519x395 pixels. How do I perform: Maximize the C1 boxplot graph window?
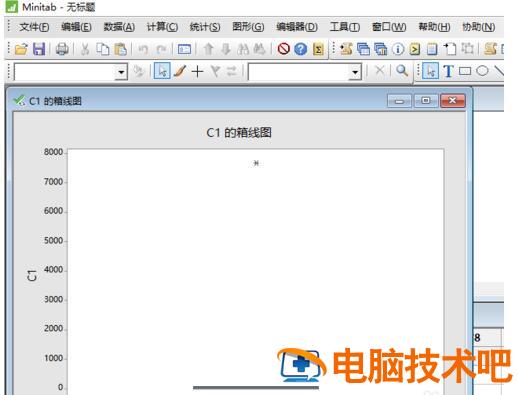pos(426,101)
